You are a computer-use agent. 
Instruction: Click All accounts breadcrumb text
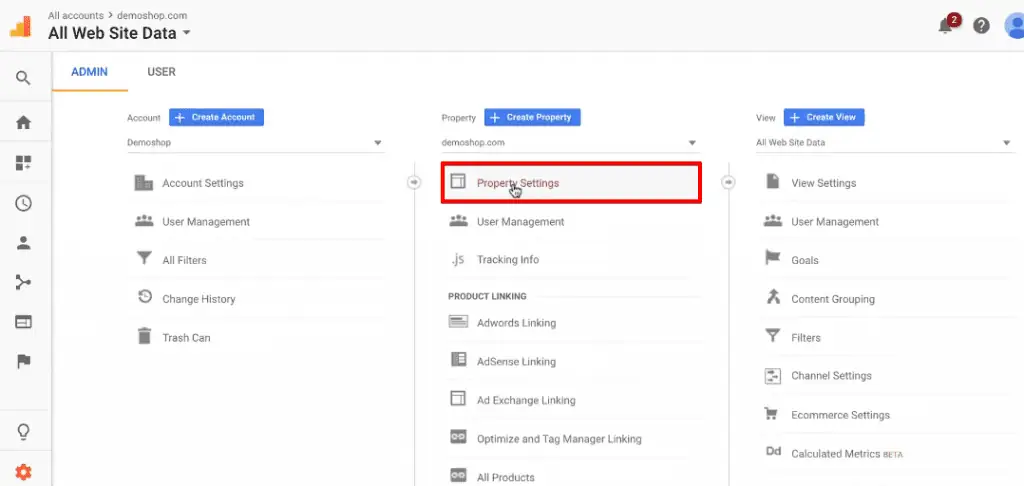[76, 15]
